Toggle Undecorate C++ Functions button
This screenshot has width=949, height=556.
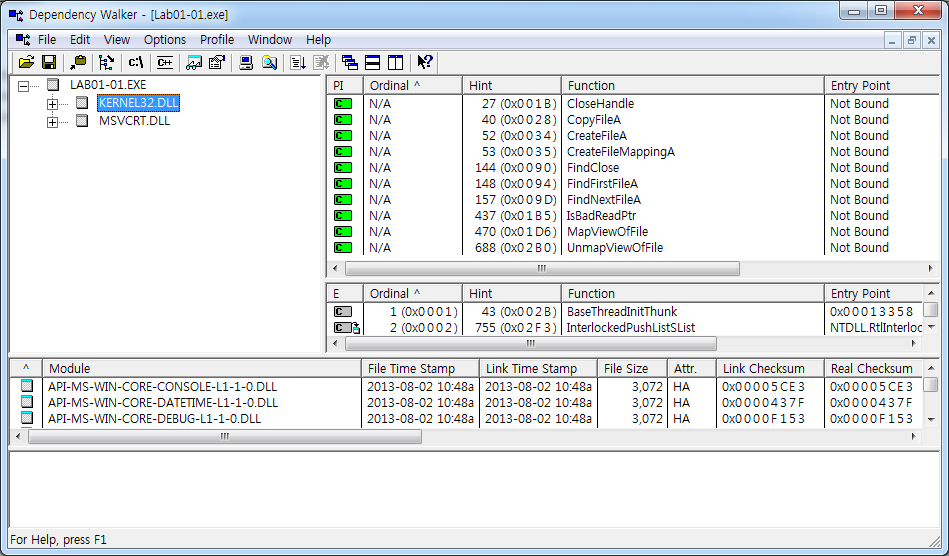point(164,62)
